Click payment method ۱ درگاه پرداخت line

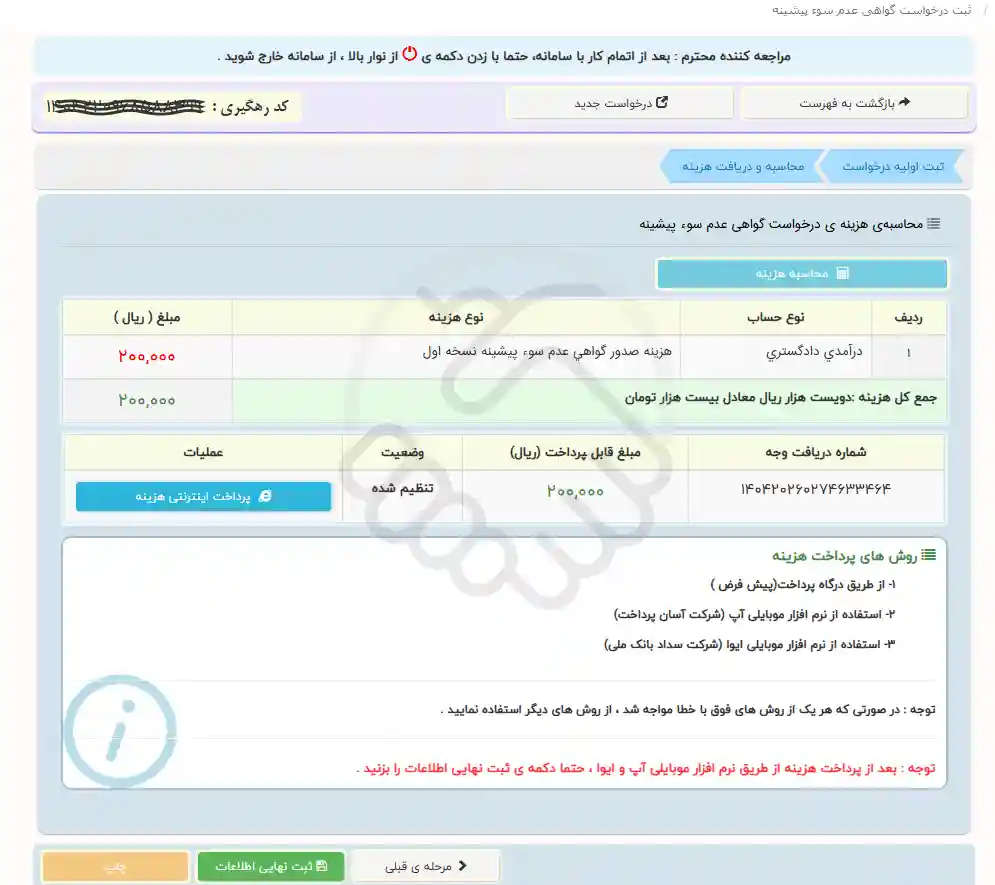click(x=803, y=584)
